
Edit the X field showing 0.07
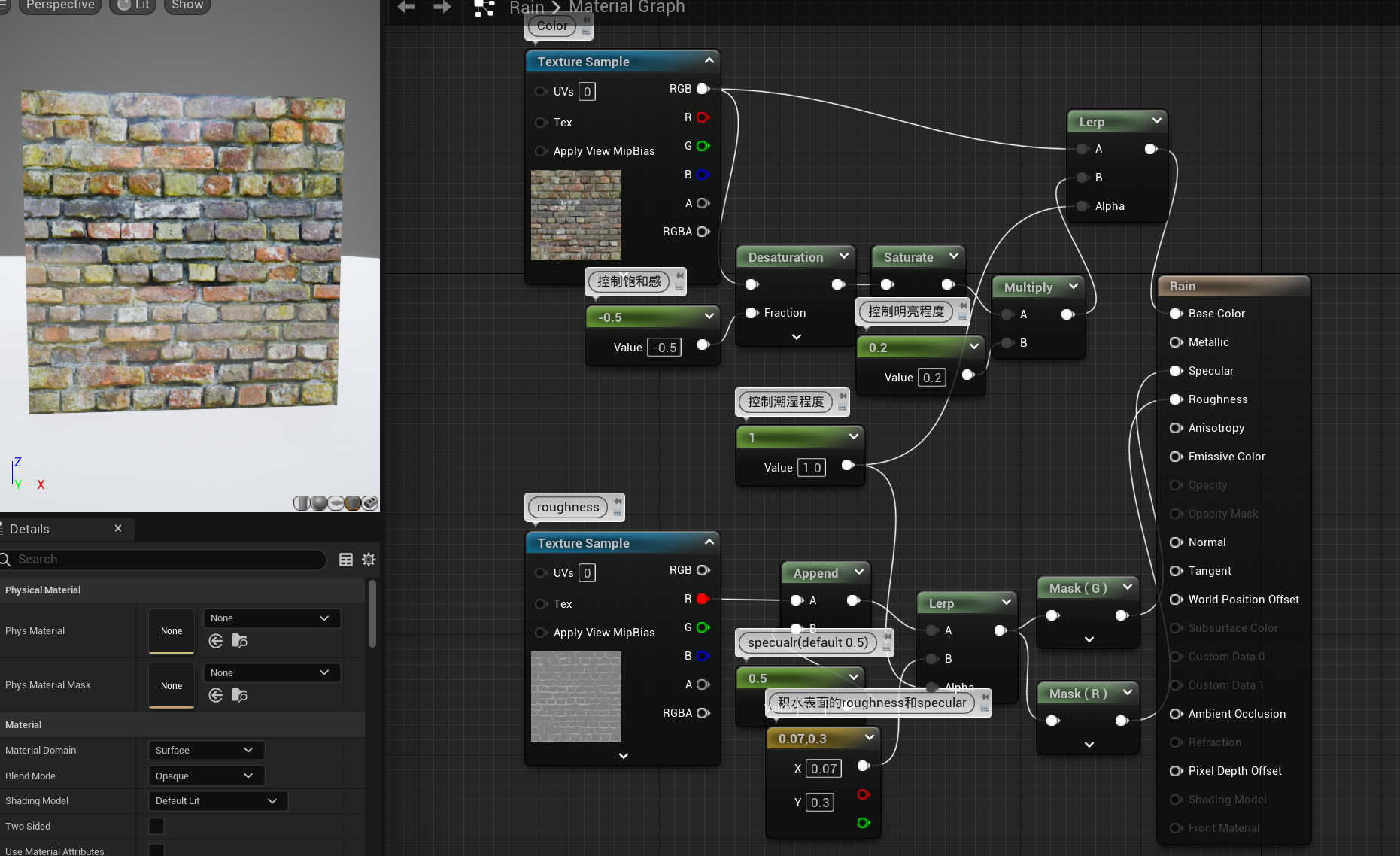tap(824, 769)
